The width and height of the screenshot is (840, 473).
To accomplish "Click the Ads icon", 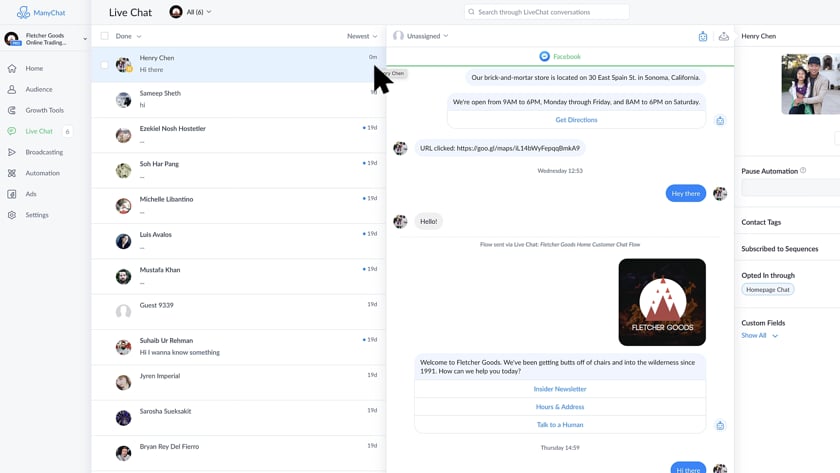I will 12,194.
